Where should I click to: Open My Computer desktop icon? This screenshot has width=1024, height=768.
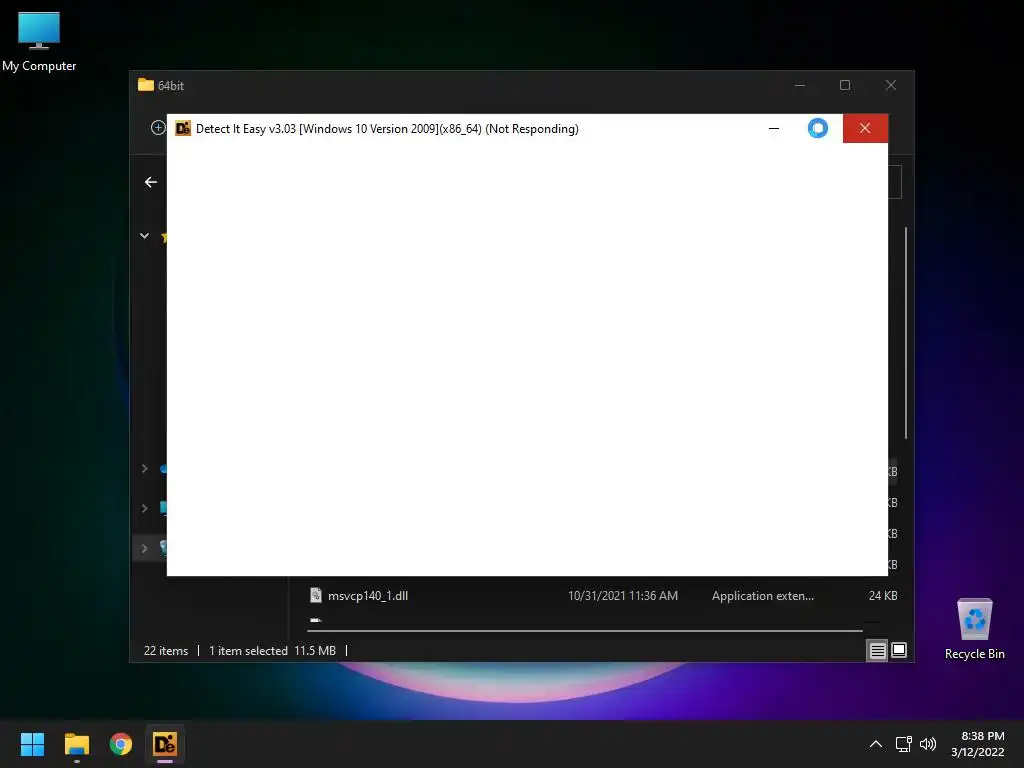tap(39, 40)
